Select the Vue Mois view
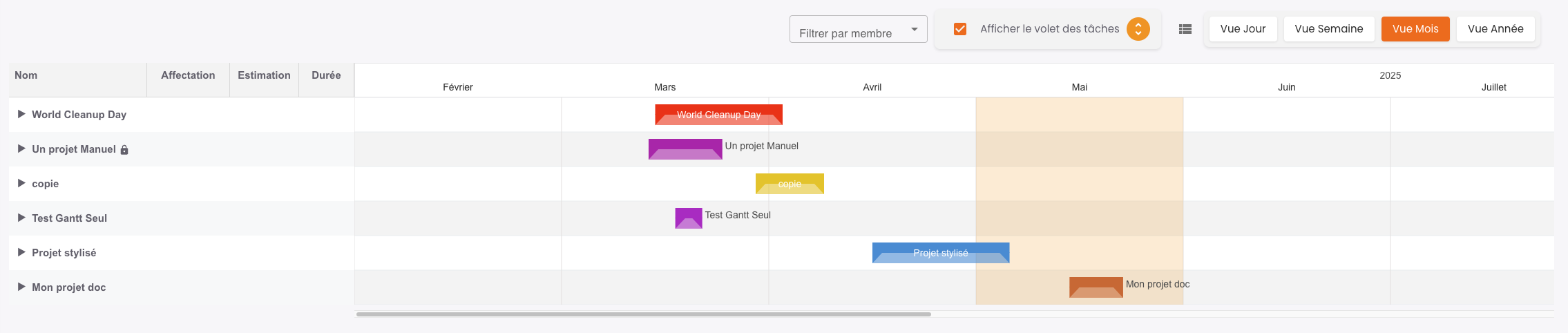This screenshot has height=333, width=1568. [x=1415, y=29]
